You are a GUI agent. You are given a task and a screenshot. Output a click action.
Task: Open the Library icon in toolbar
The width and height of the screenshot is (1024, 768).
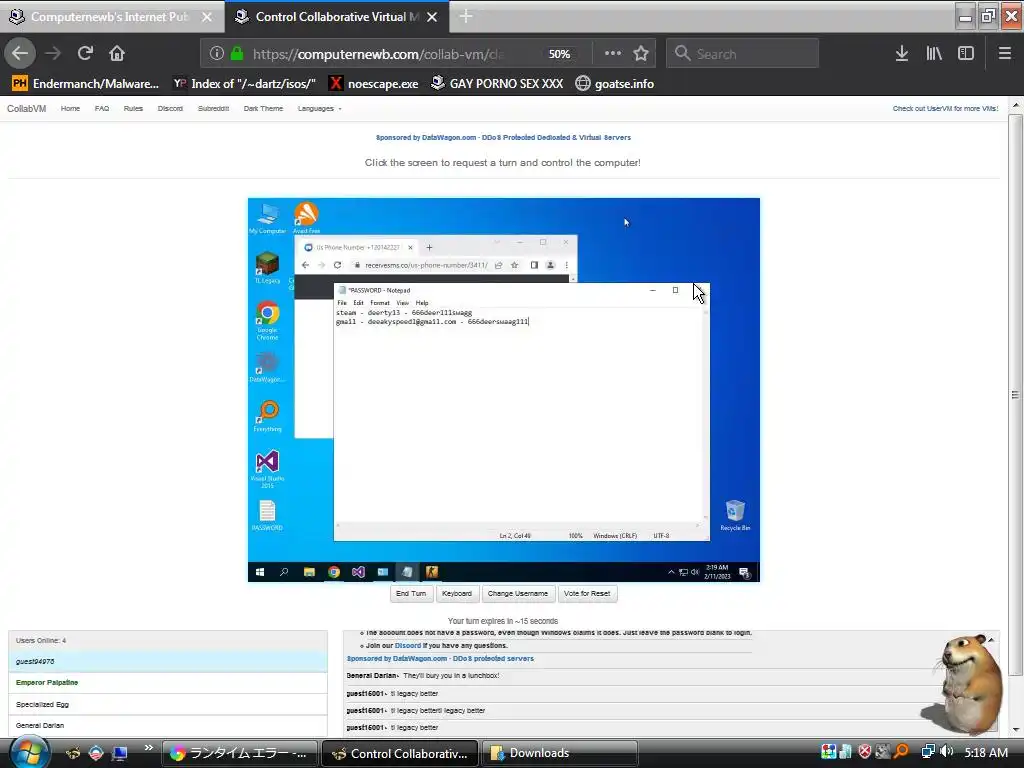934,54
